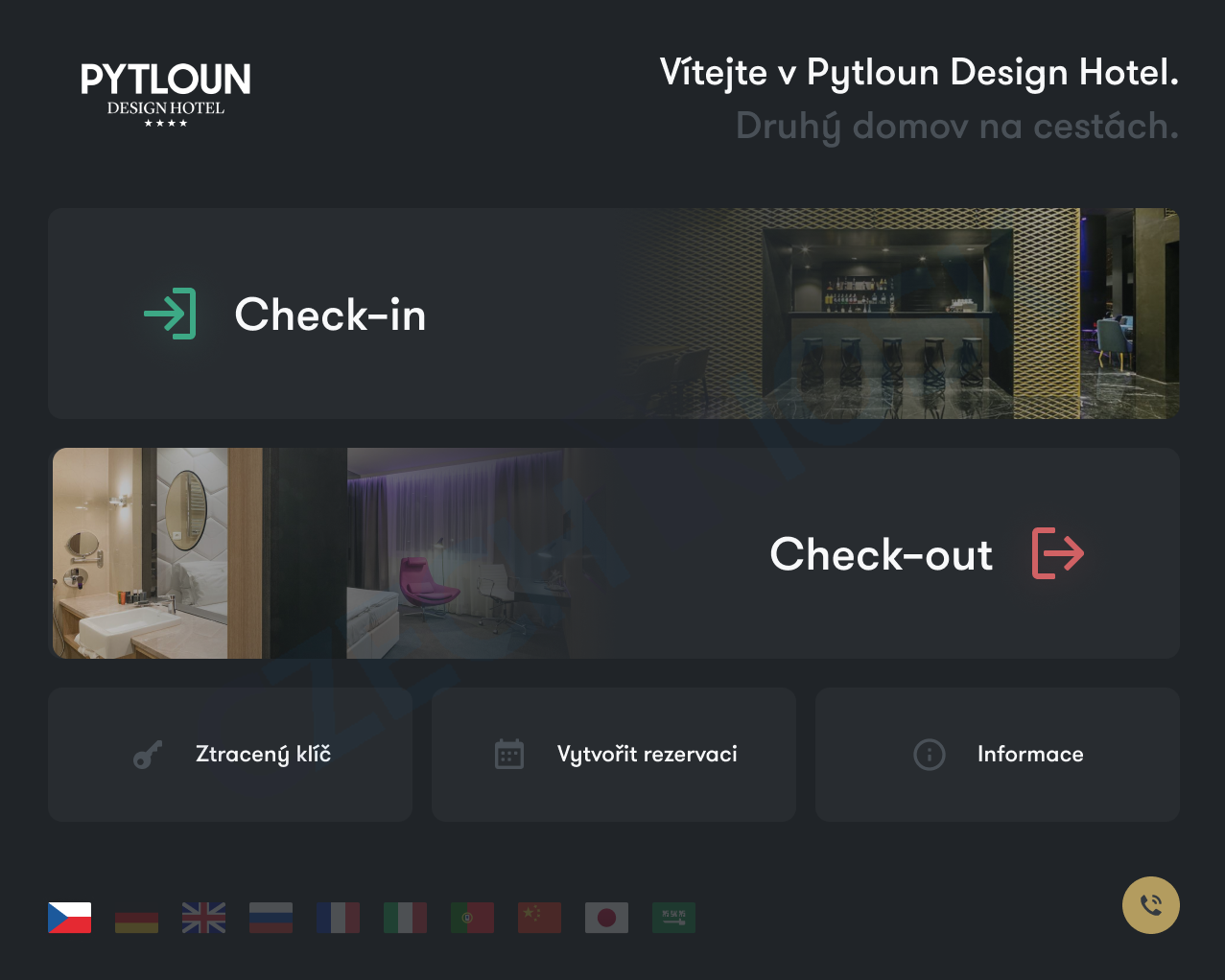Click the green Check-in arrow icon
1225x980 pixels.
[x=170, y=314]
